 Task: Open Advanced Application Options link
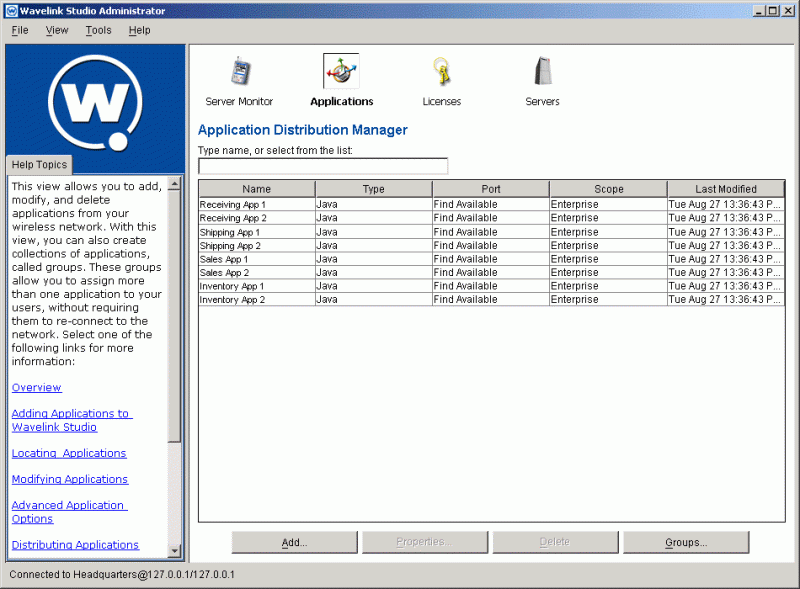[69, 512]
